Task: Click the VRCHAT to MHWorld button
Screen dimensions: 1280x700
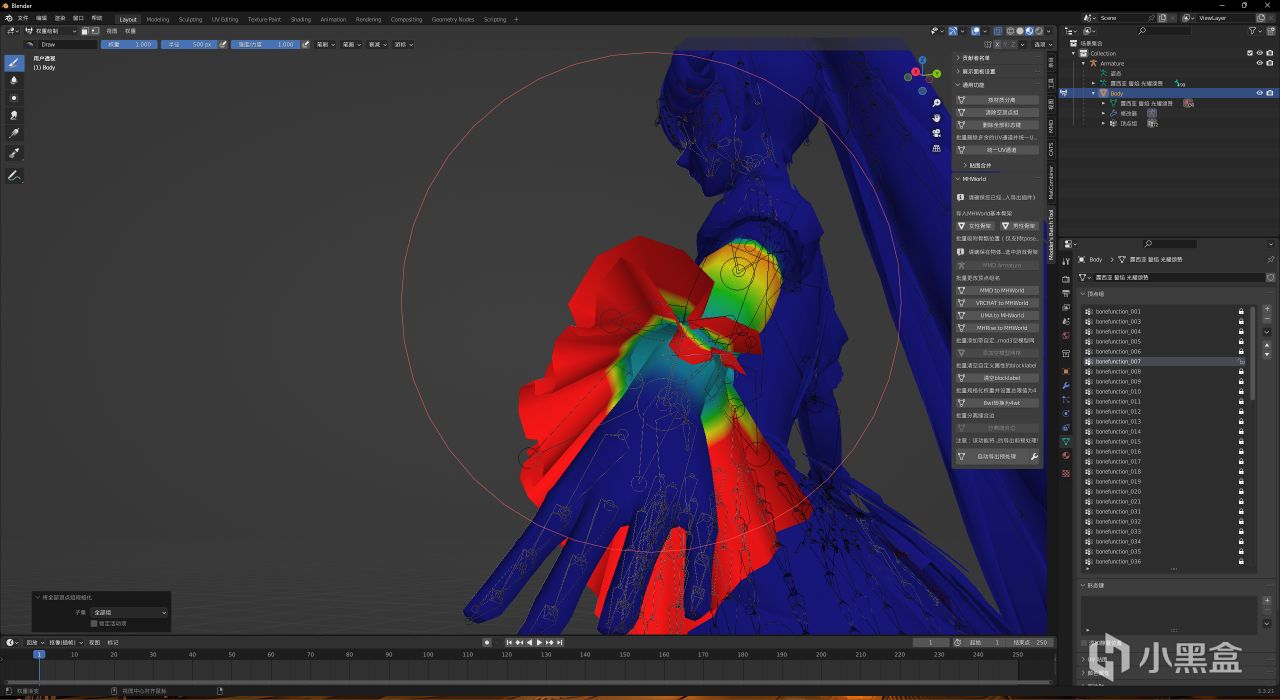Action: [x=1001, y=303]
